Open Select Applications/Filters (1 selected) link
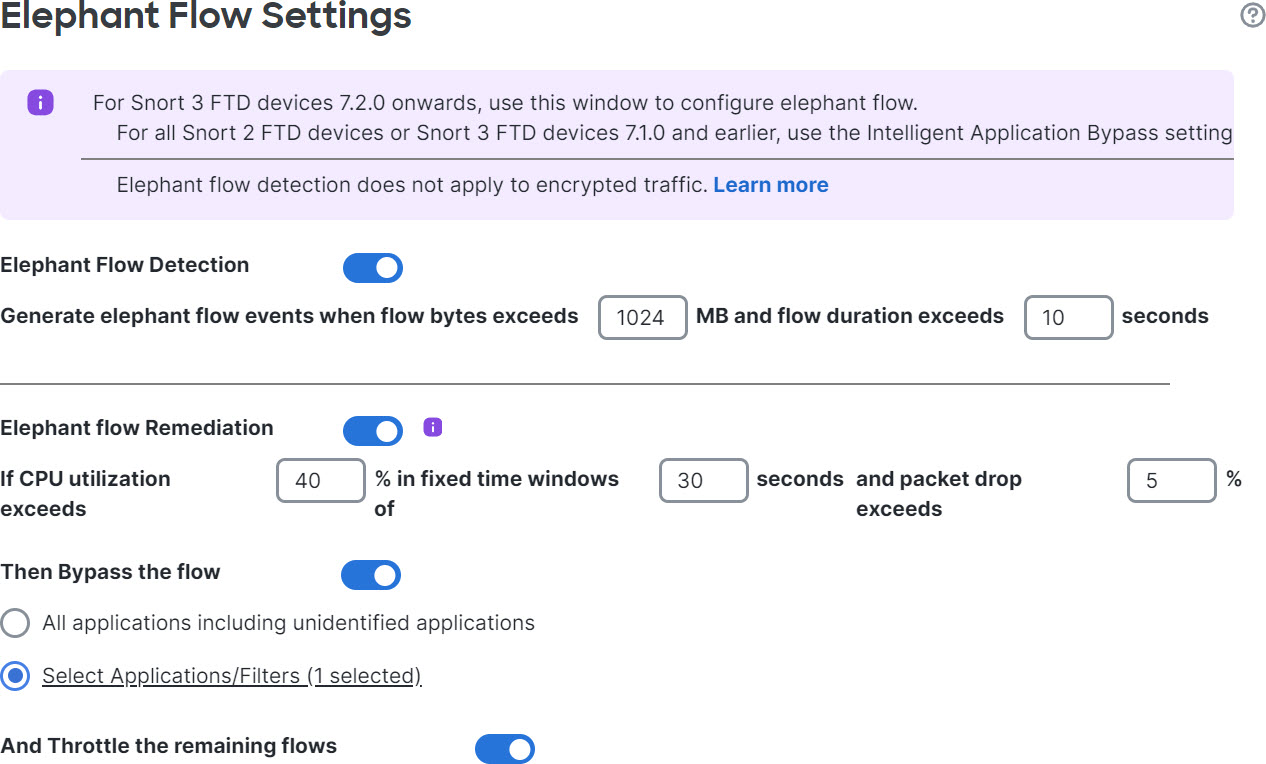This screenshot has height=764, width=1266. 231,676
